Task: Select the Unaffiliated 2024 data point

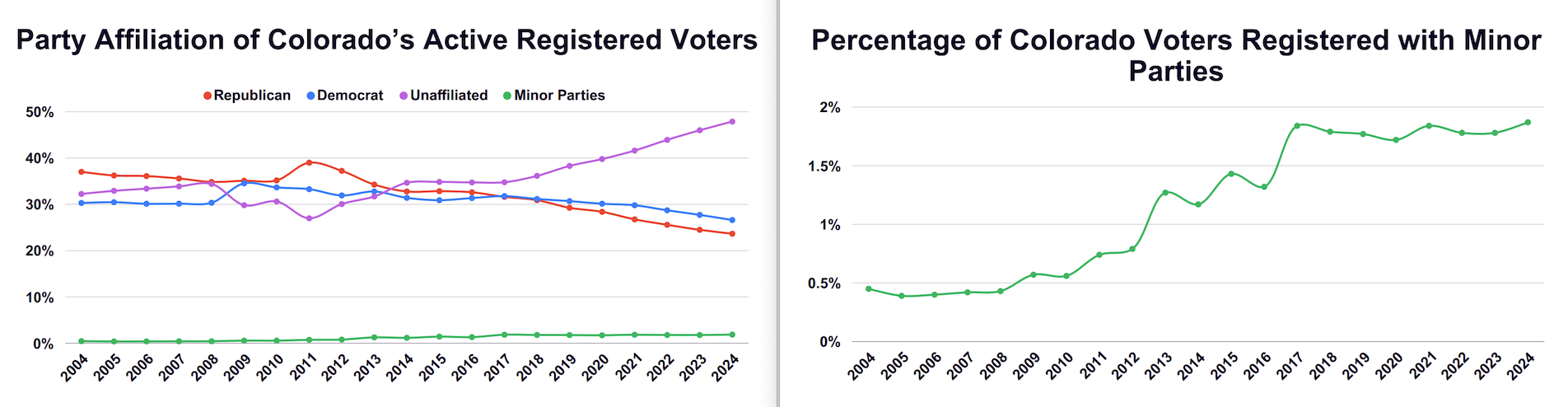Action: [x=732, y=122]
